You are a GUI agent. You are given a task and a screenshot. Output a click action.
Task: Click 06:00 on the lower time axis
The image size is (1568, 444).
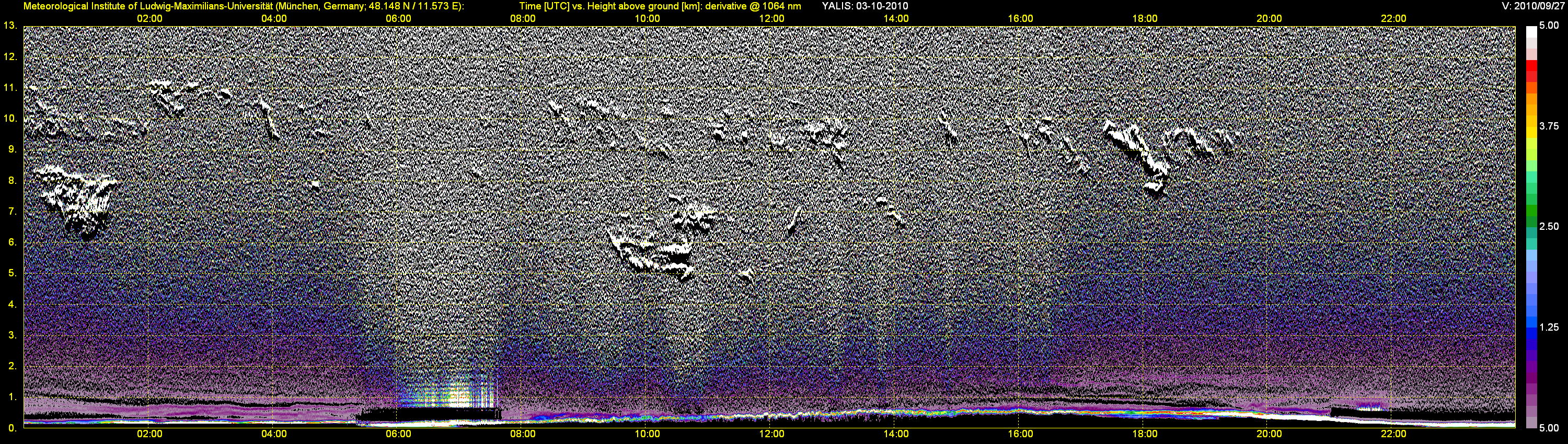point(398,434)
